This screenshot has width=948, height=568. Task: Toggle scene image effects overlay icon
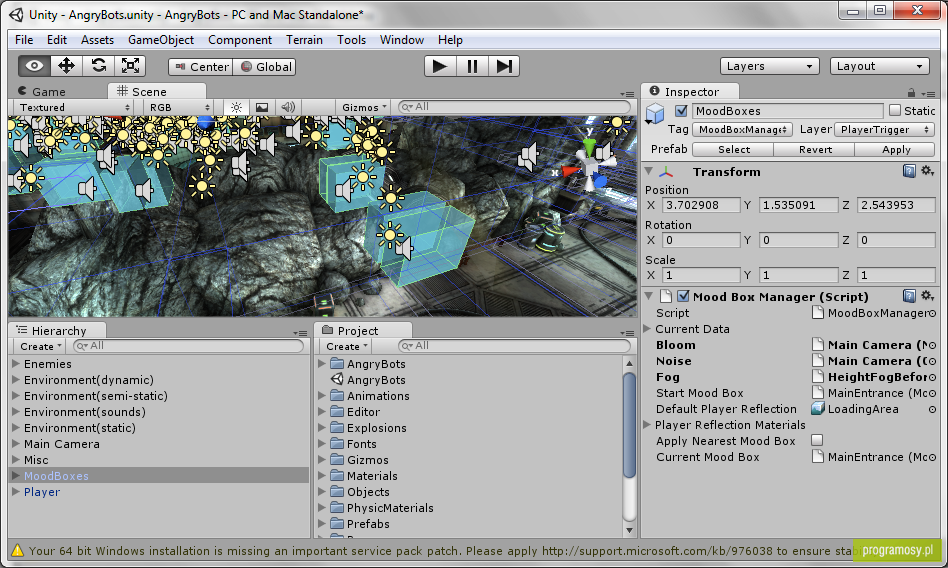coord(262,107)
